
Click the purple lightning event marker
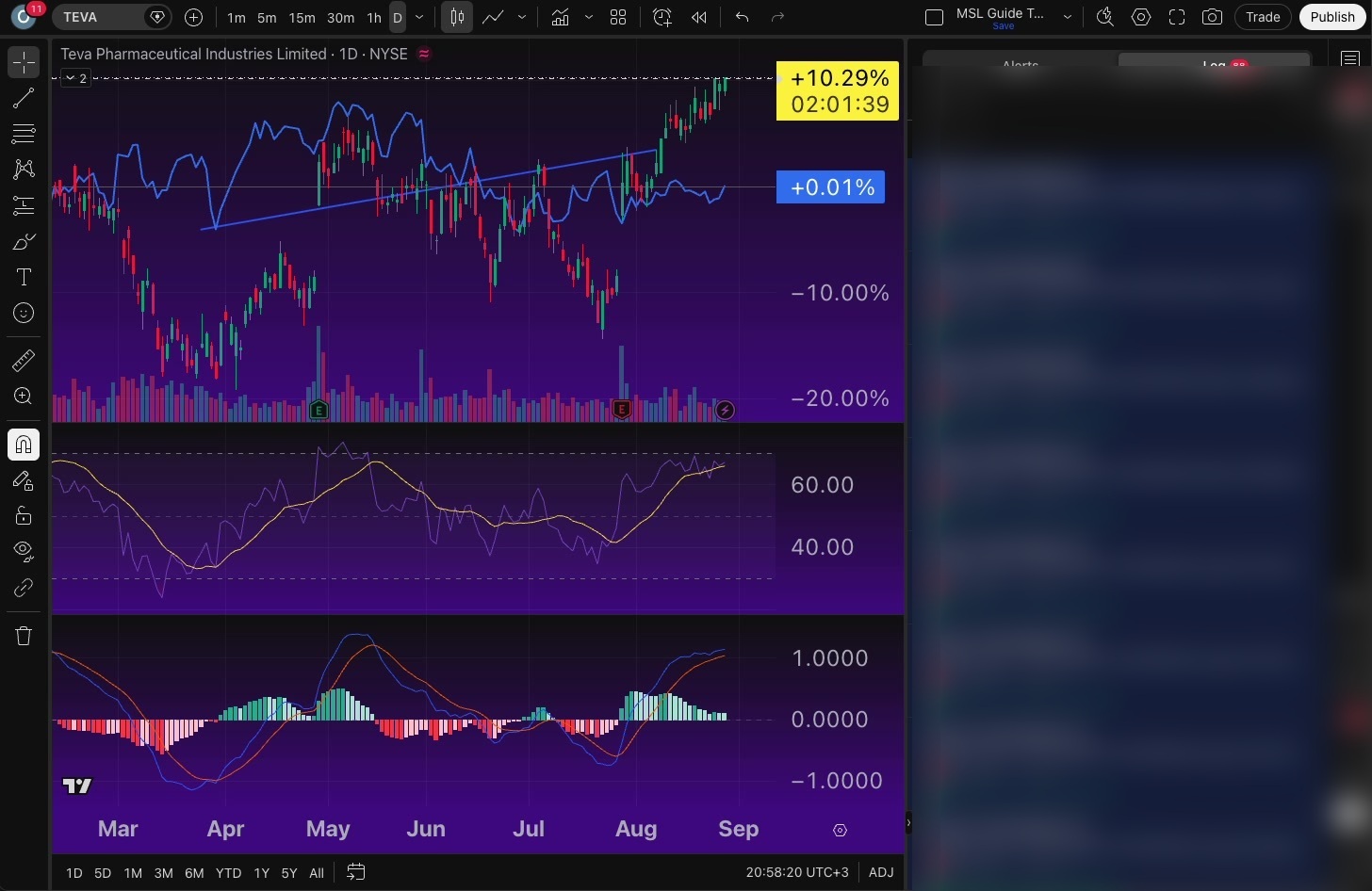(x=725, y=410)
